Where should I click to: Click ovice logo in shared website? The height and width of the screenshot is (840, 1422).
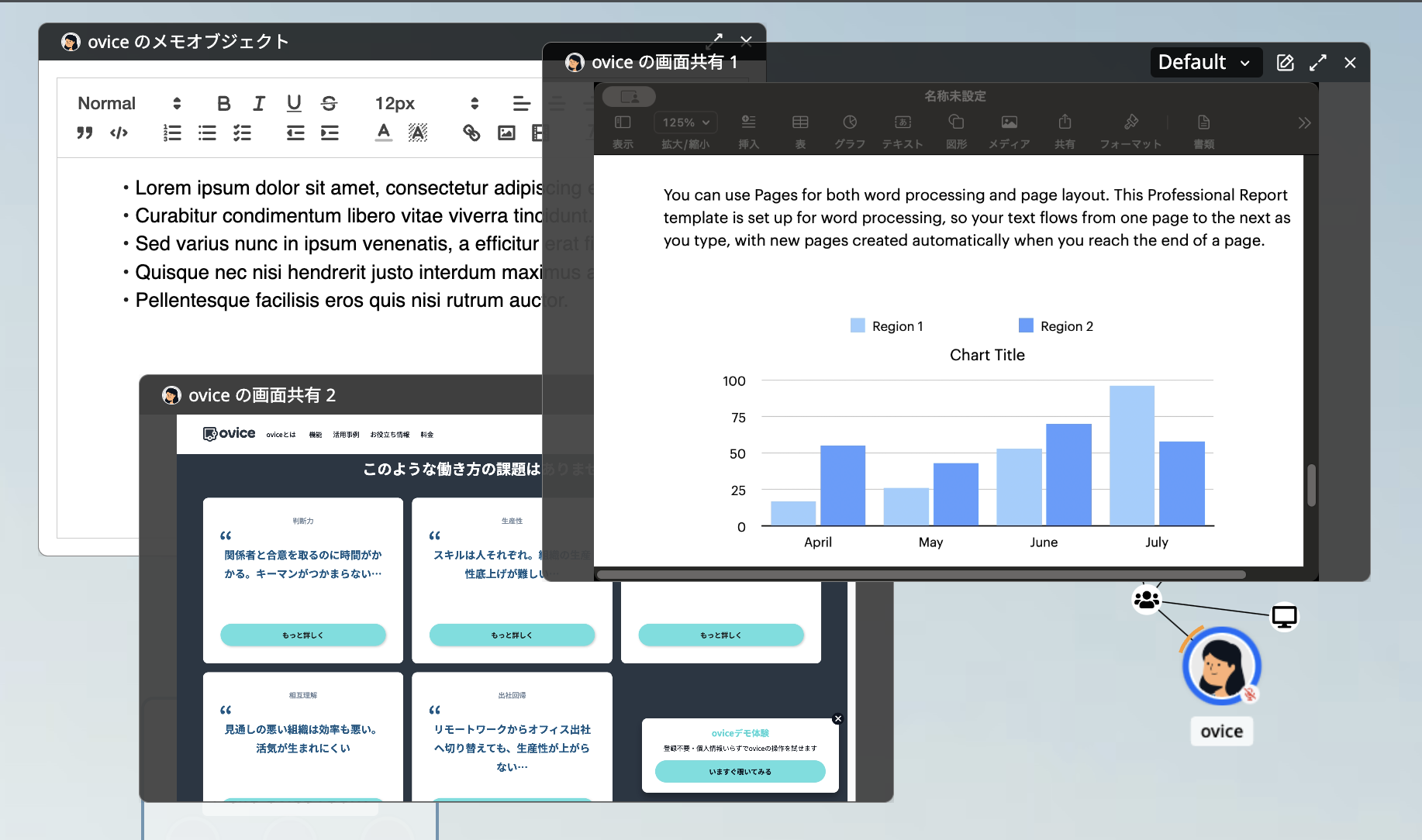tap(229, 433)
